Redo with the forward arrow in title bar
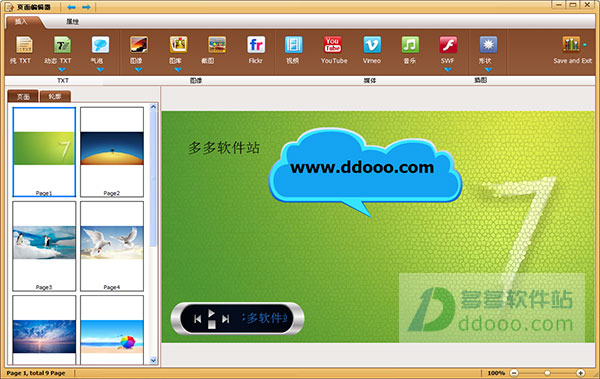This screenshot has width=600, height=379. pos(86,7)
